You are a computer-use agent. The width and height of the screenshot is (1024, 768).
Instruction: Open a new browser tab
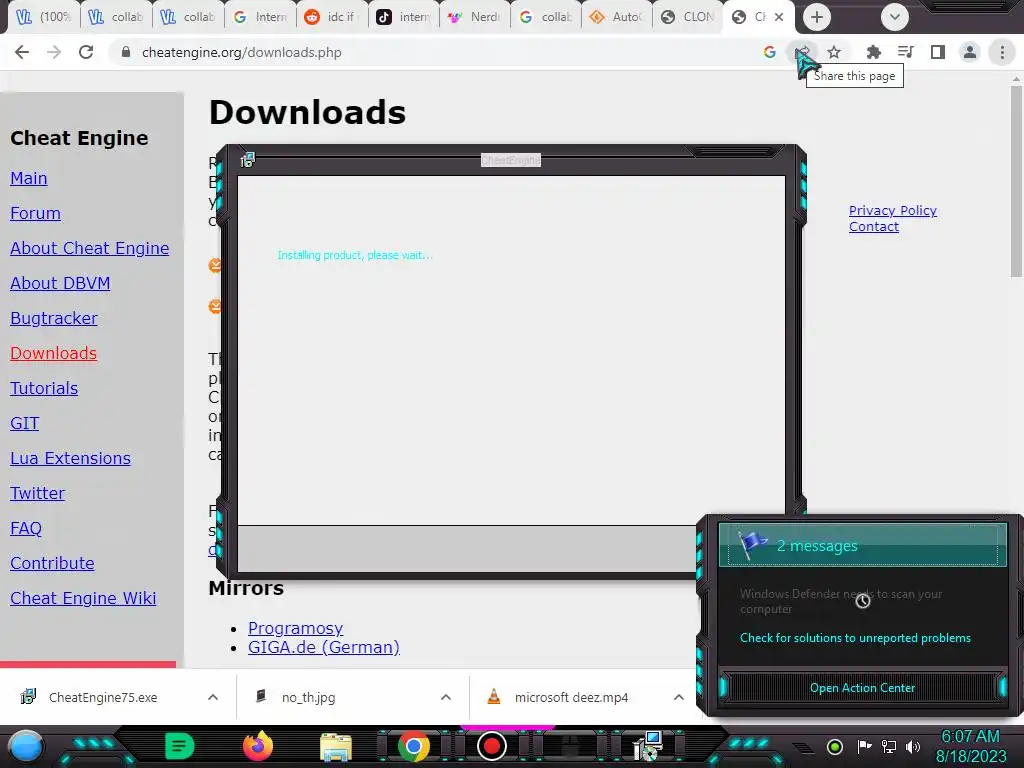point(816,17)
